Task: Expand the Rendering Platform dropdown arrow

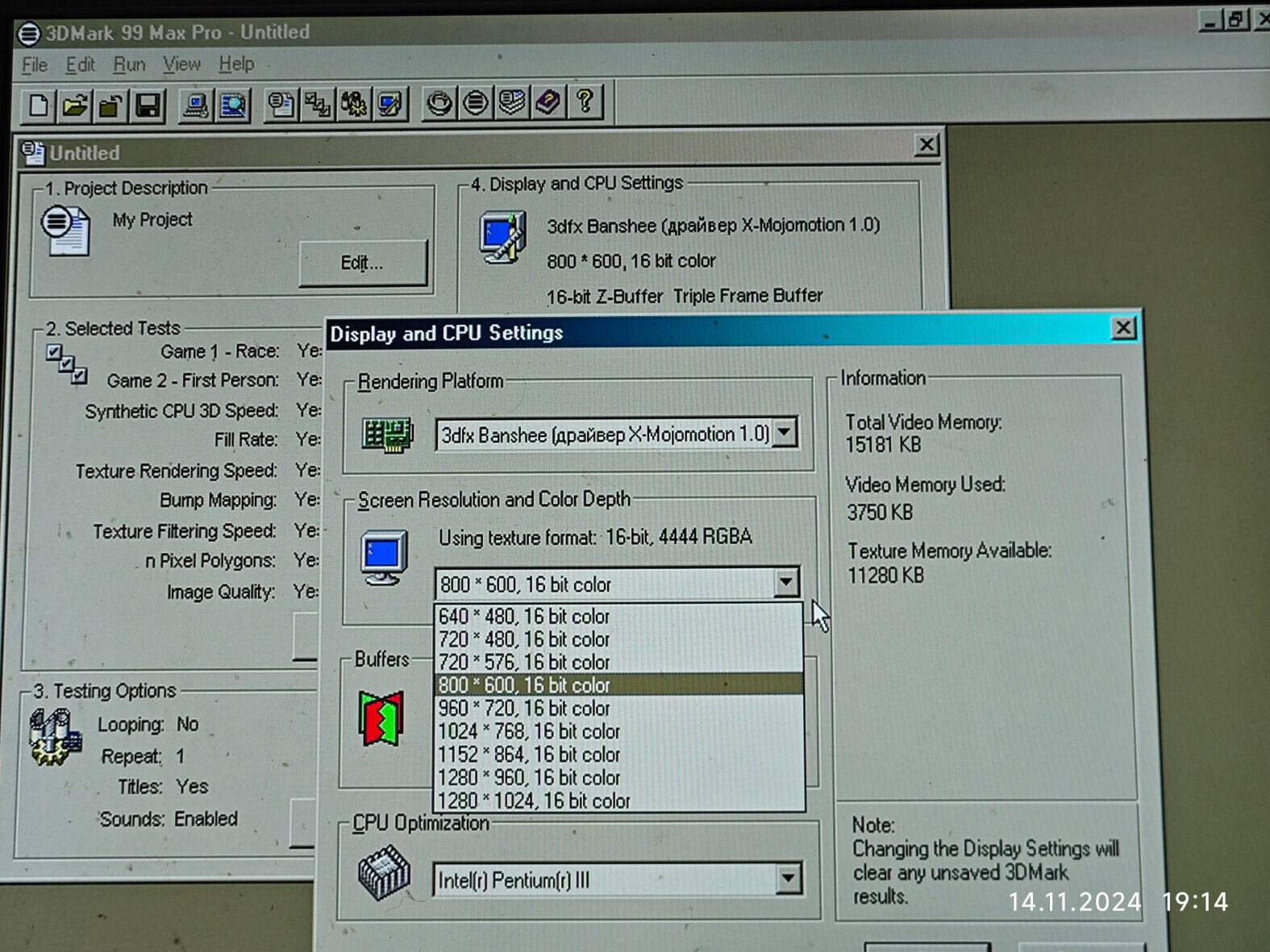Action: click(784, 433)
